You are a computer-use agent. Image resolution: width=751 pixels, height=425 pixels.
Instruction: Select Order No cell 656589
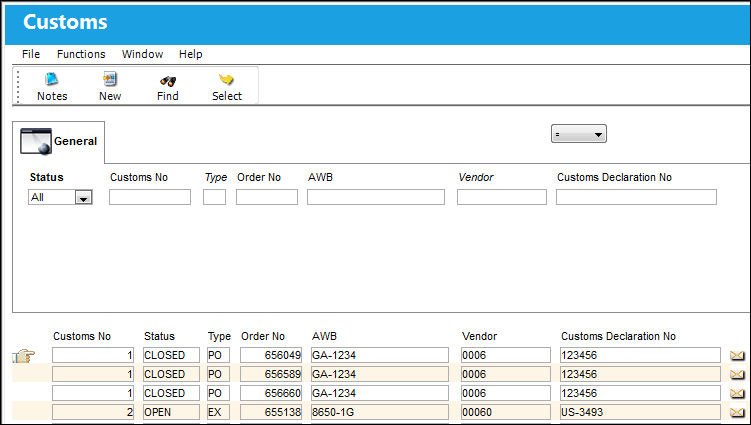tap(271, 374)
